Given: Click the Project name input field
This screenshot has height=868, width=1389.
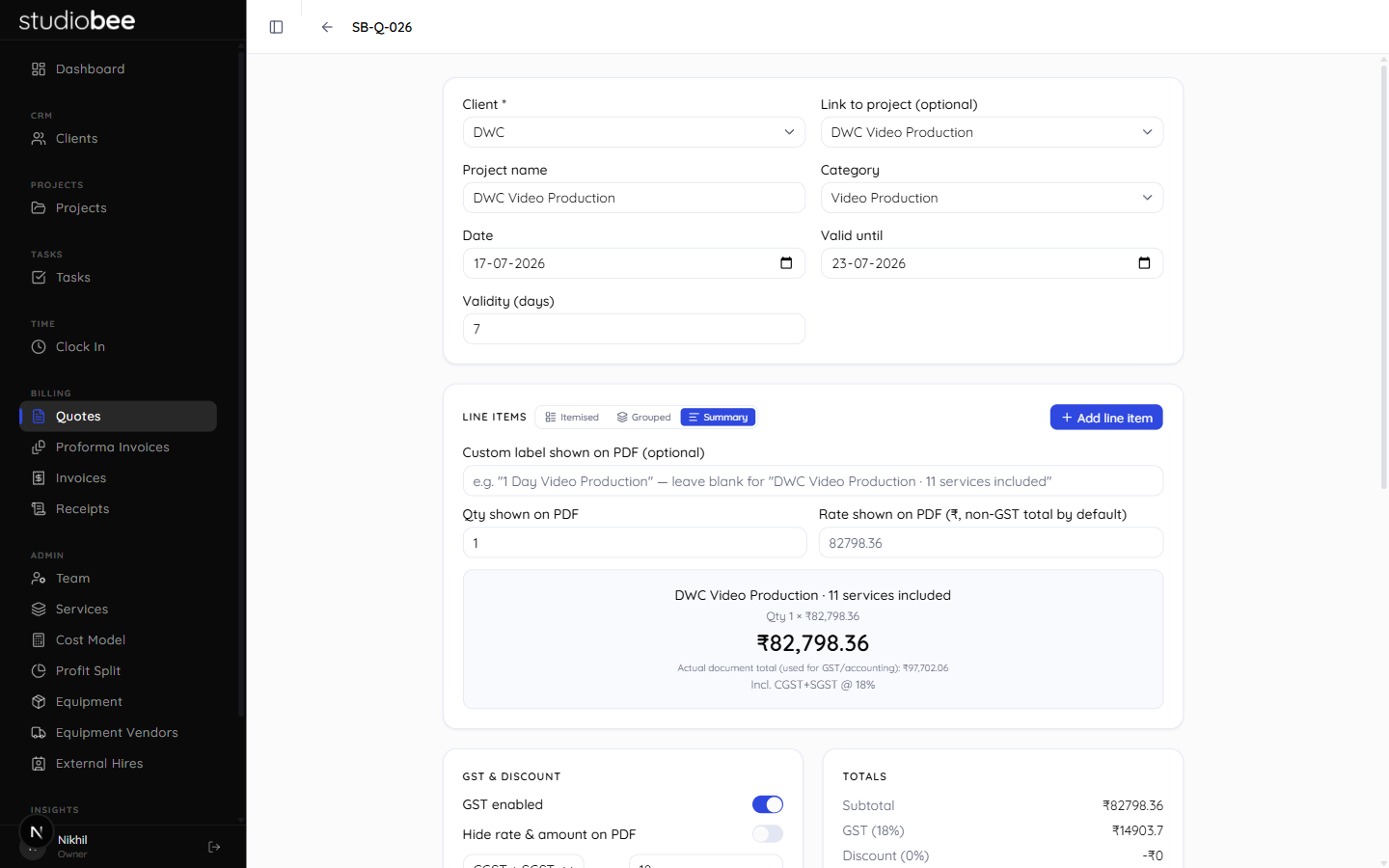Looking at the screenshot, I should click(x=634, y=198).
